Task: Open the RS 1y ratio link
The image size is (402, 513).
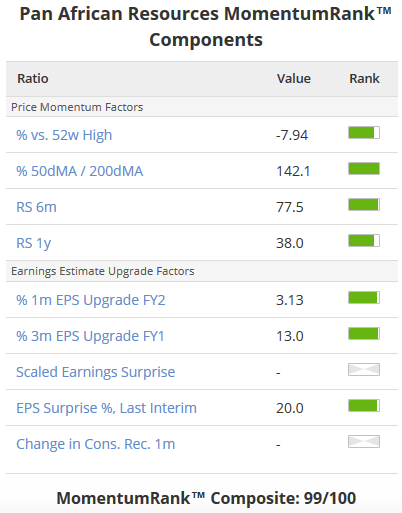Action: tap(34, 243)
